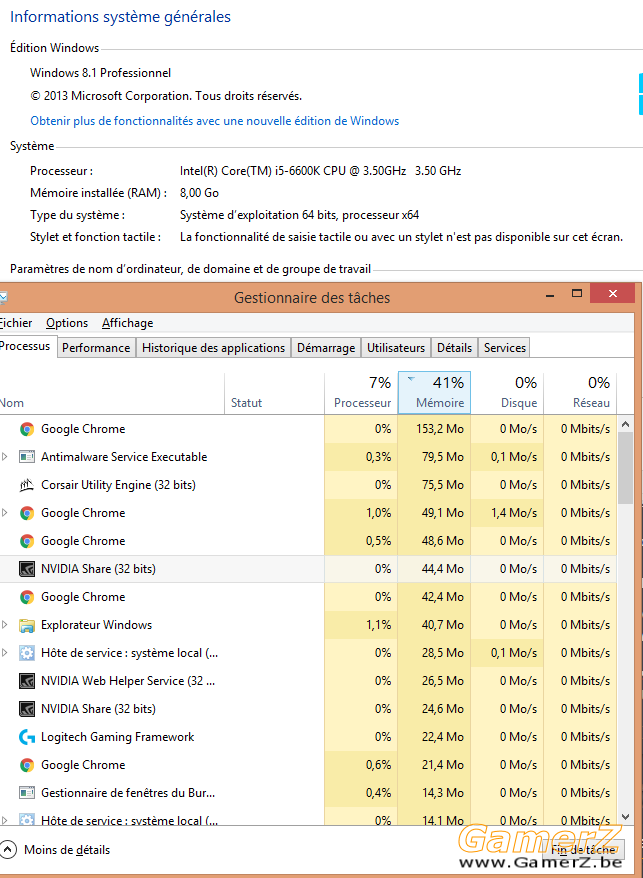
Task: Expand the Antimalware Service Executable process group
Action: tap(4, 457)
